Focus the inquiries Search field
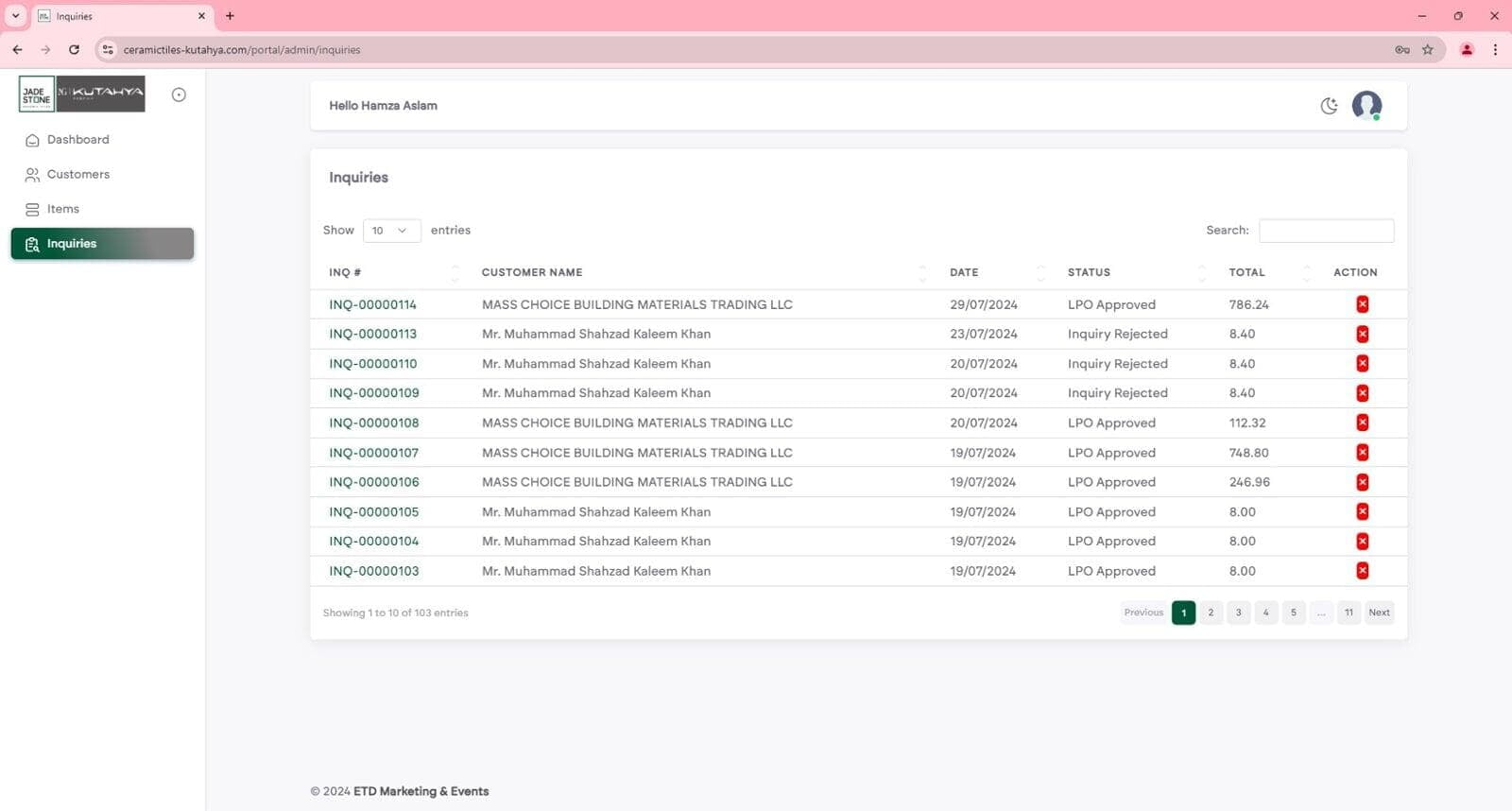Viewport: 1512px width, 811px height. [x=1326, y=231]
